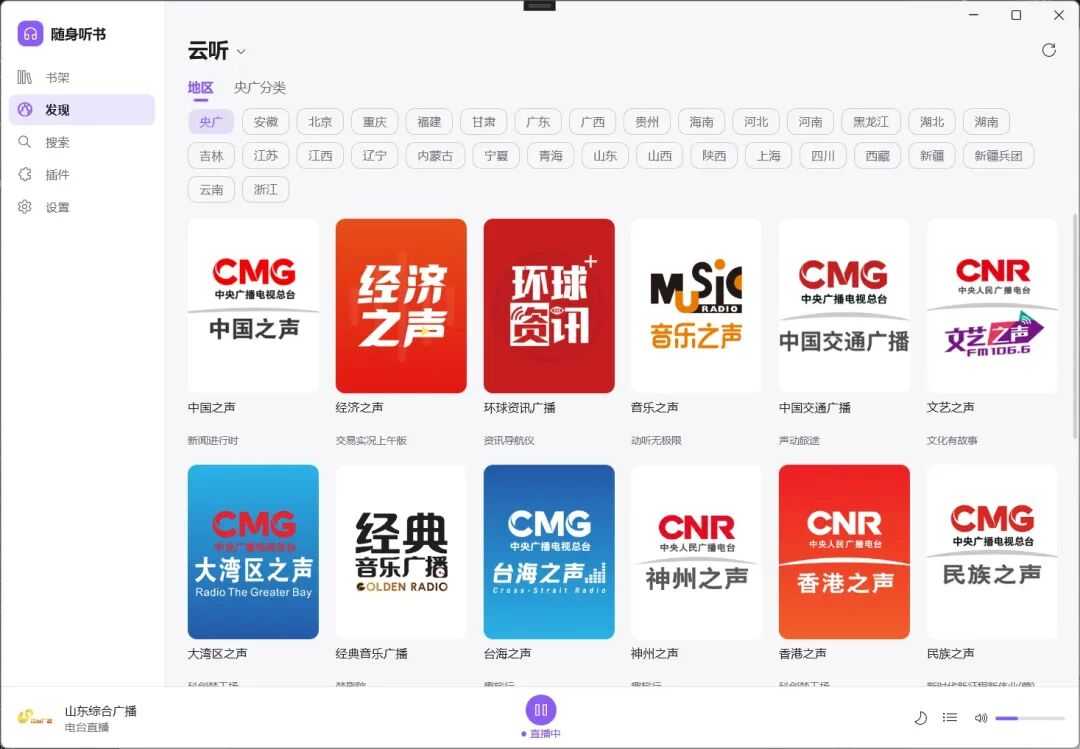
Task: Click the 随身听书 headphone app logo
Action: pos(30,34)
